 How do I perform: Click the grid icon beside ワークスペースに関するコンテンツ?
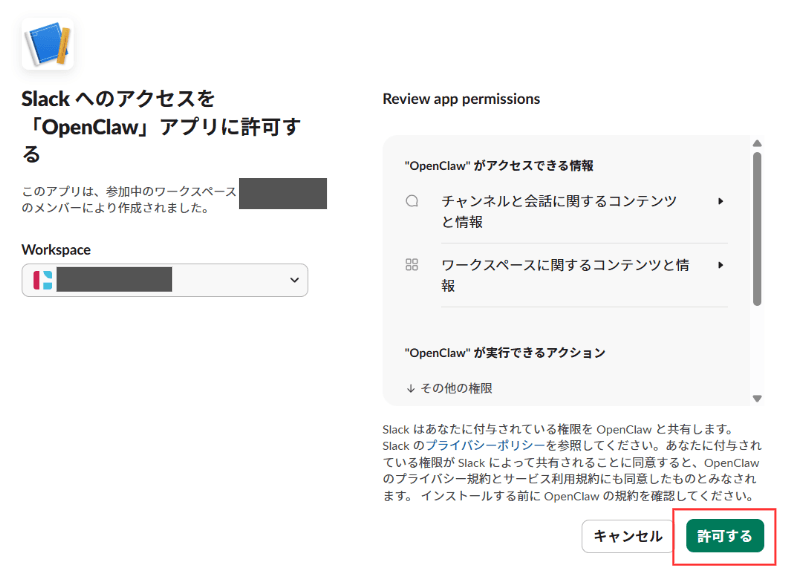(x=411, y=265)
